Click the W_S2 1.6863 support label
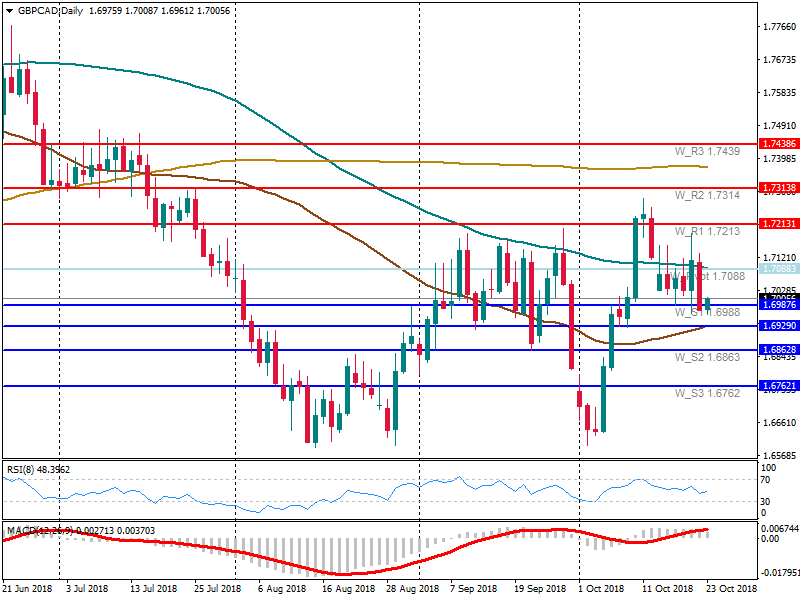800x600 pixels. 707,357
